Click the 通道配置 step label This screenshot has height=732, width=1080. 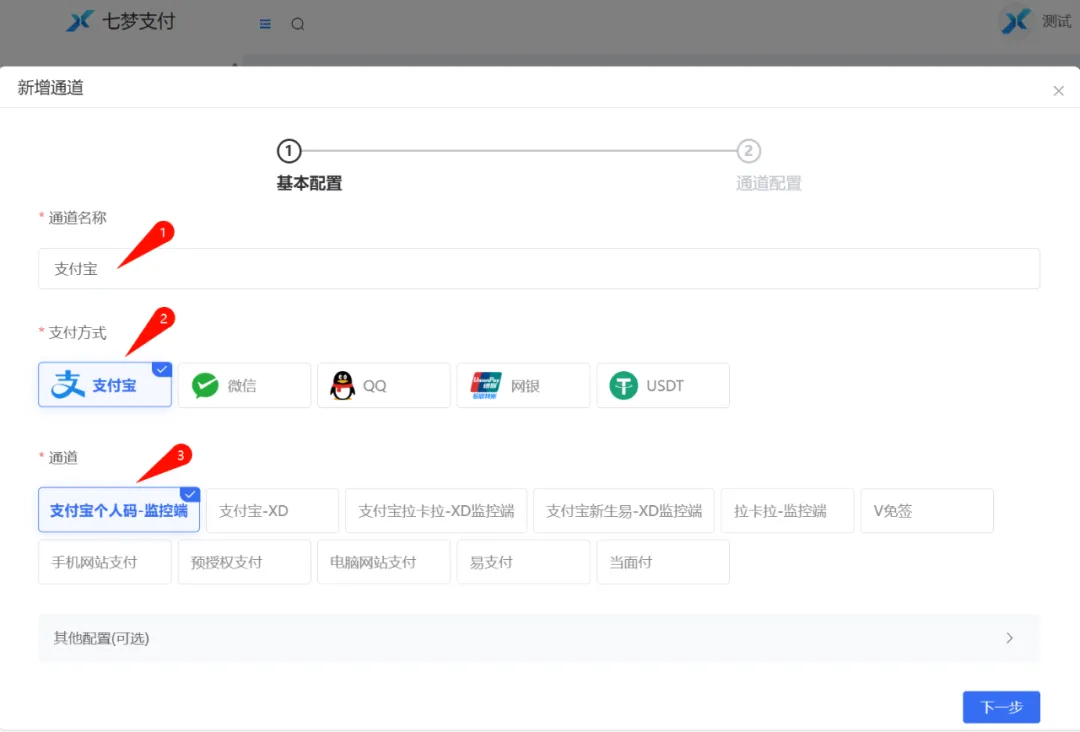coord(769,183)
